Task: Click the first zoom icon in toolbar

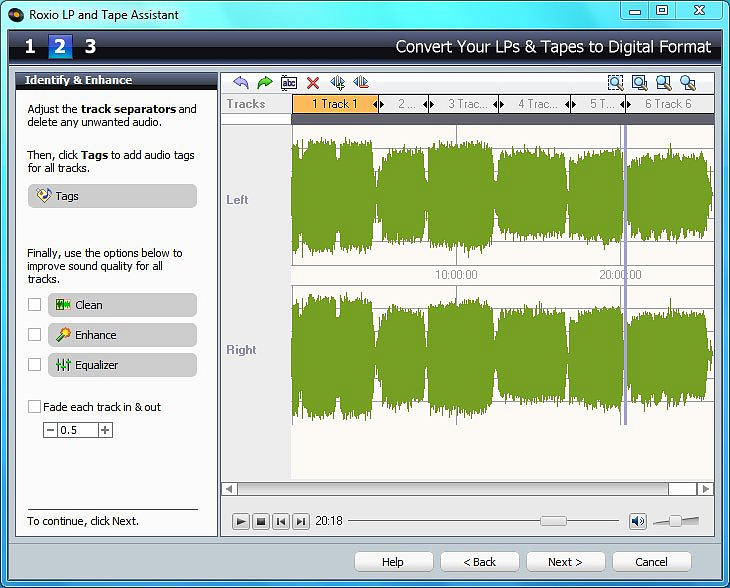Action: tap(615, 83)
